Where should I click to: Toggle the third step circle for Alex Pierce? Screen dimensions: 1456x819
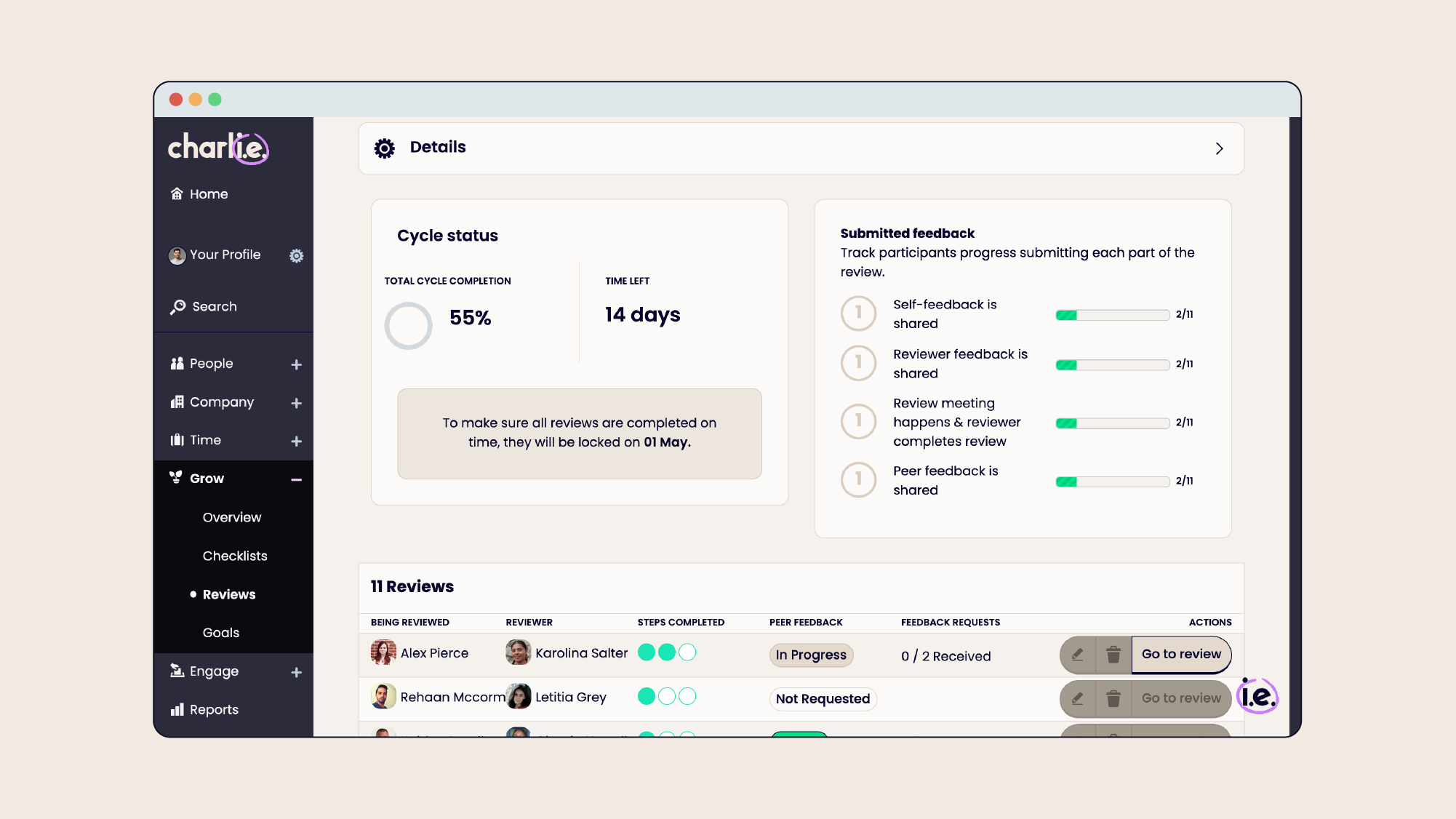pyautogui.click(x=688, y=652)
